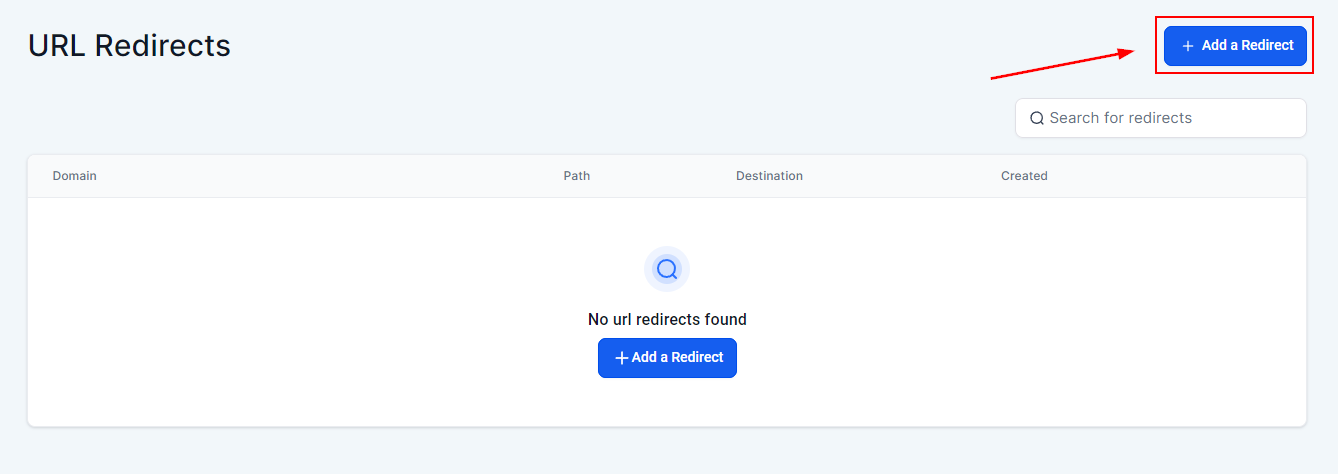This screenshot has height=474, width=1338.
Task: Focus the Search for redirects field
Action: click(x=1160, y=118)
